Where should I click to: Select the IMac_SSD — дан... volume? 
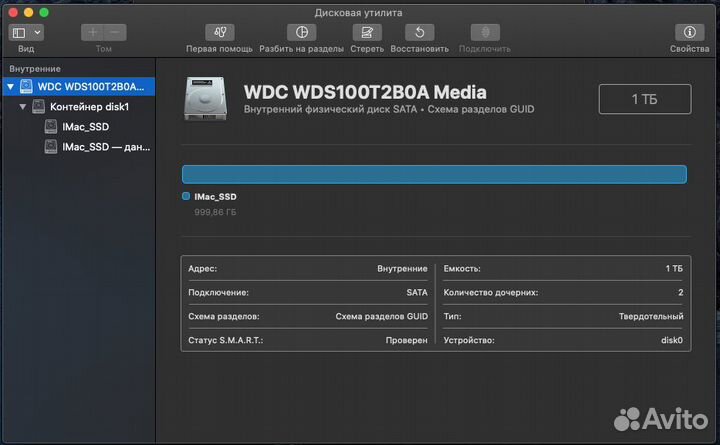click(x=105, y=147)
